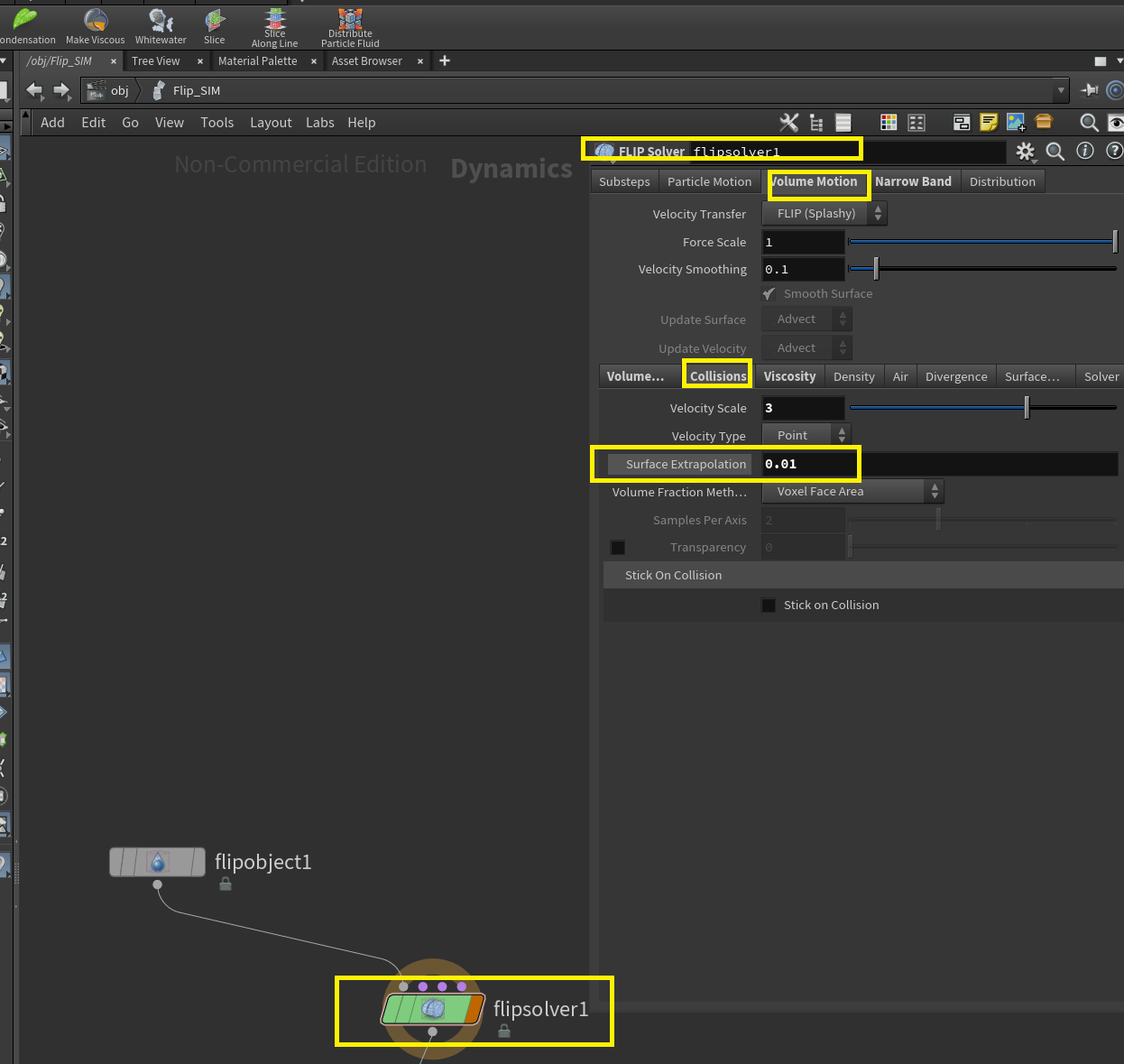The width and height of the screenshot is (1124, 1064).
Task: Click the Make Viscous shelf tool
Action: pyautogui.click(x=95, y=24)
